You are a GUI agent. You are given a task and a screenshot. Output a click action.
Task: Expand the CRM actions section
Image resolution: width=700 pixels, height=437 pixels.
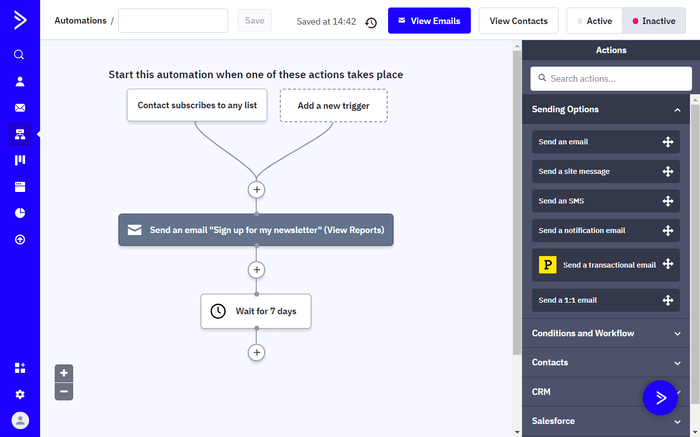(x=606, y=391)
